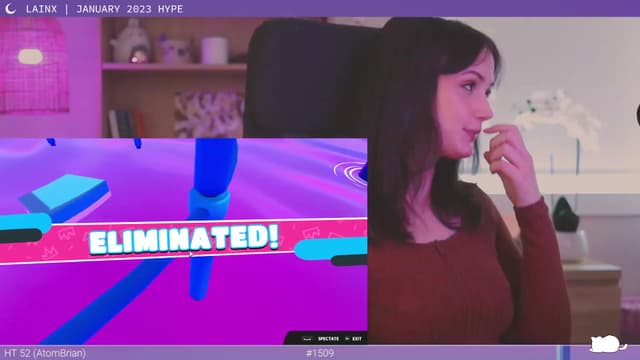
Task: Click the "LAINX" channel name
Action: (41, 9)
